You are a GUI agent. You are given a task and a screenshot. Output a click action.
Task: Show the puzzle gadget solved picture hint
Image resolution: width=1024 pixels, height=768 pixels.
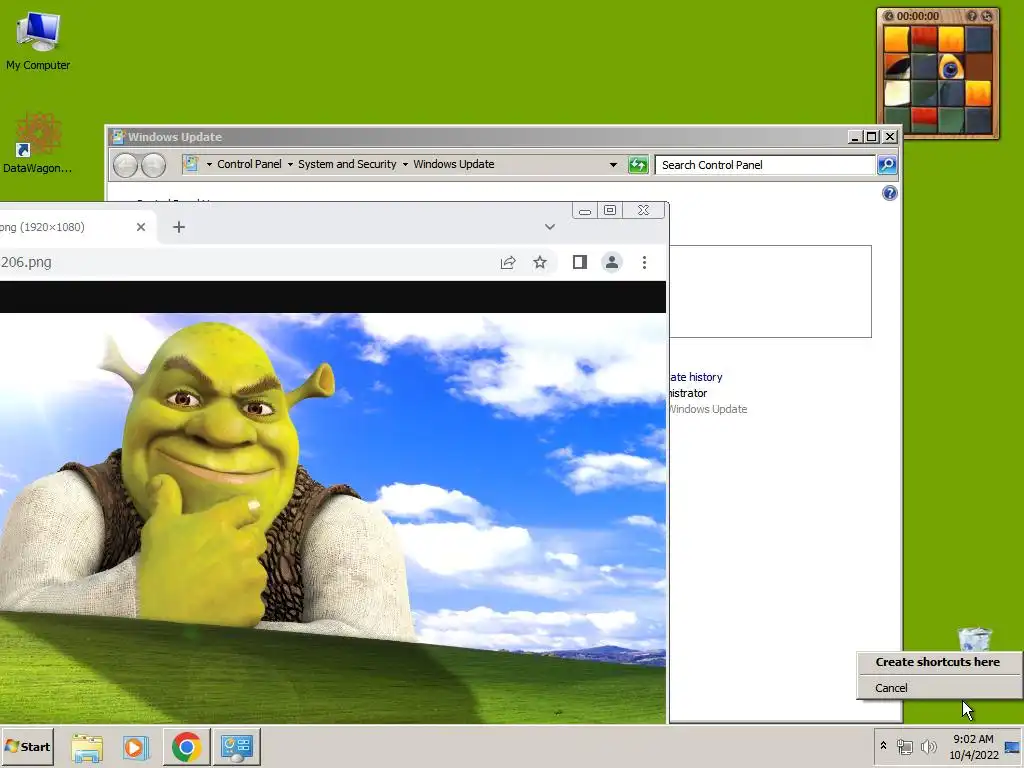(972, 16)
